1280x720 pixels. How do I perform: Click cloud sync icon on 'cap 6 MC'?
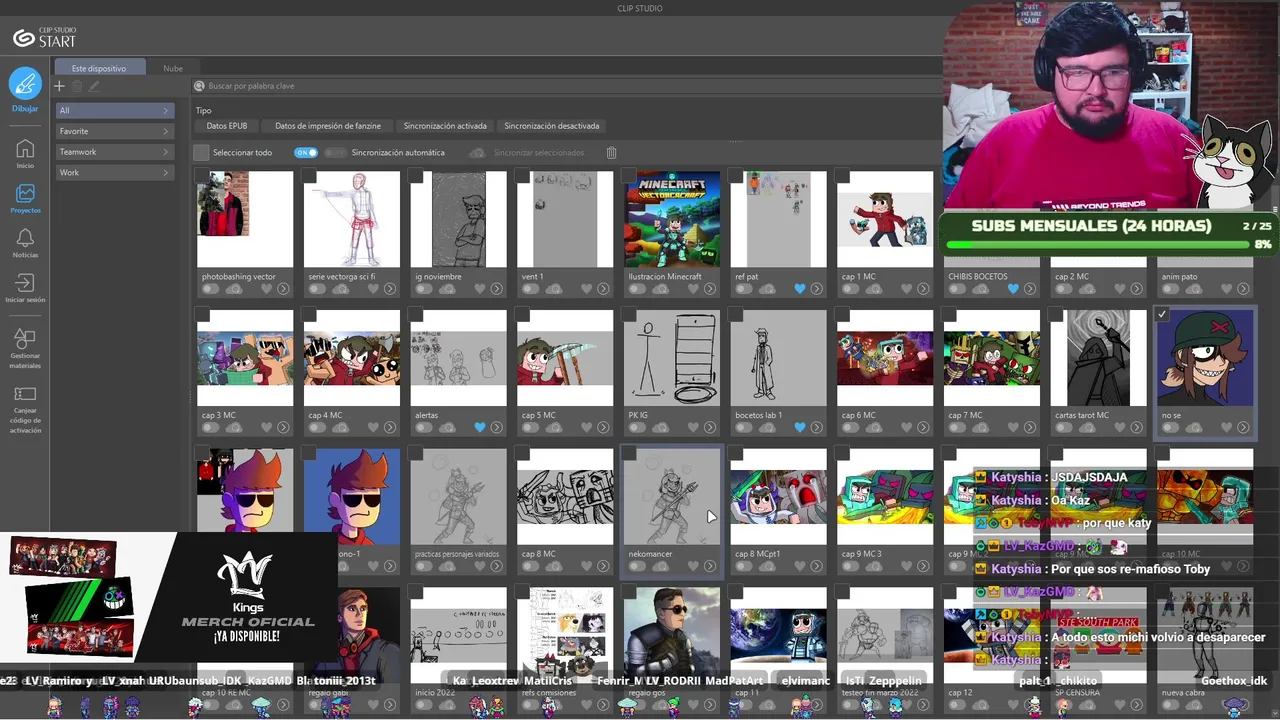pos(873,428)
